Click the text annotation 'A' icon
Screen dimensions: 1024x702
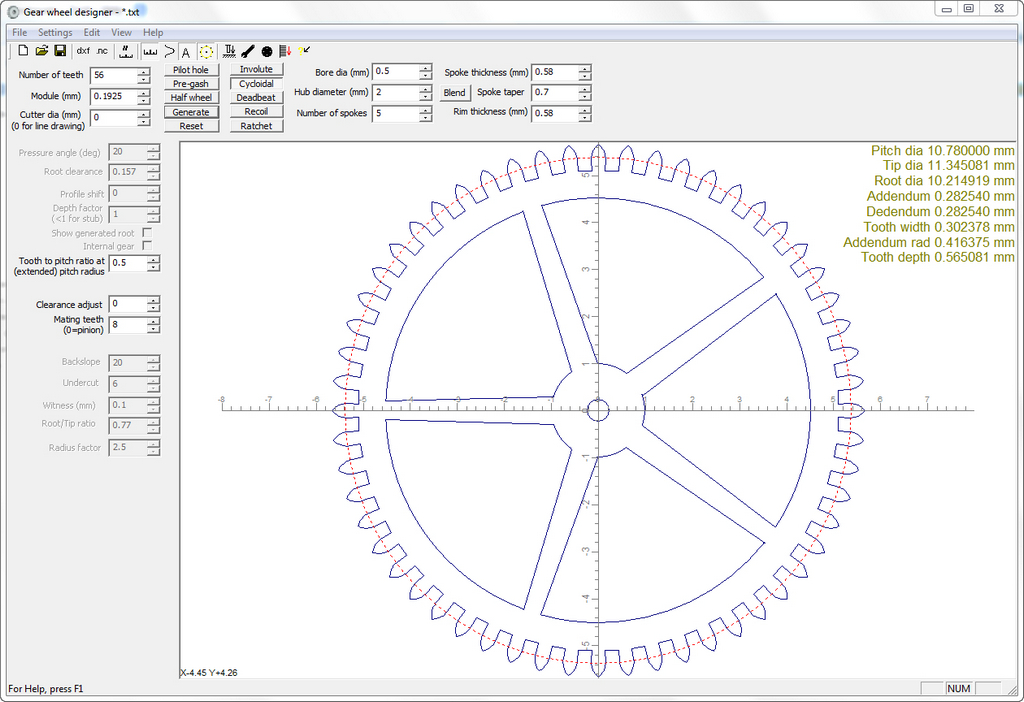(186, 51)
